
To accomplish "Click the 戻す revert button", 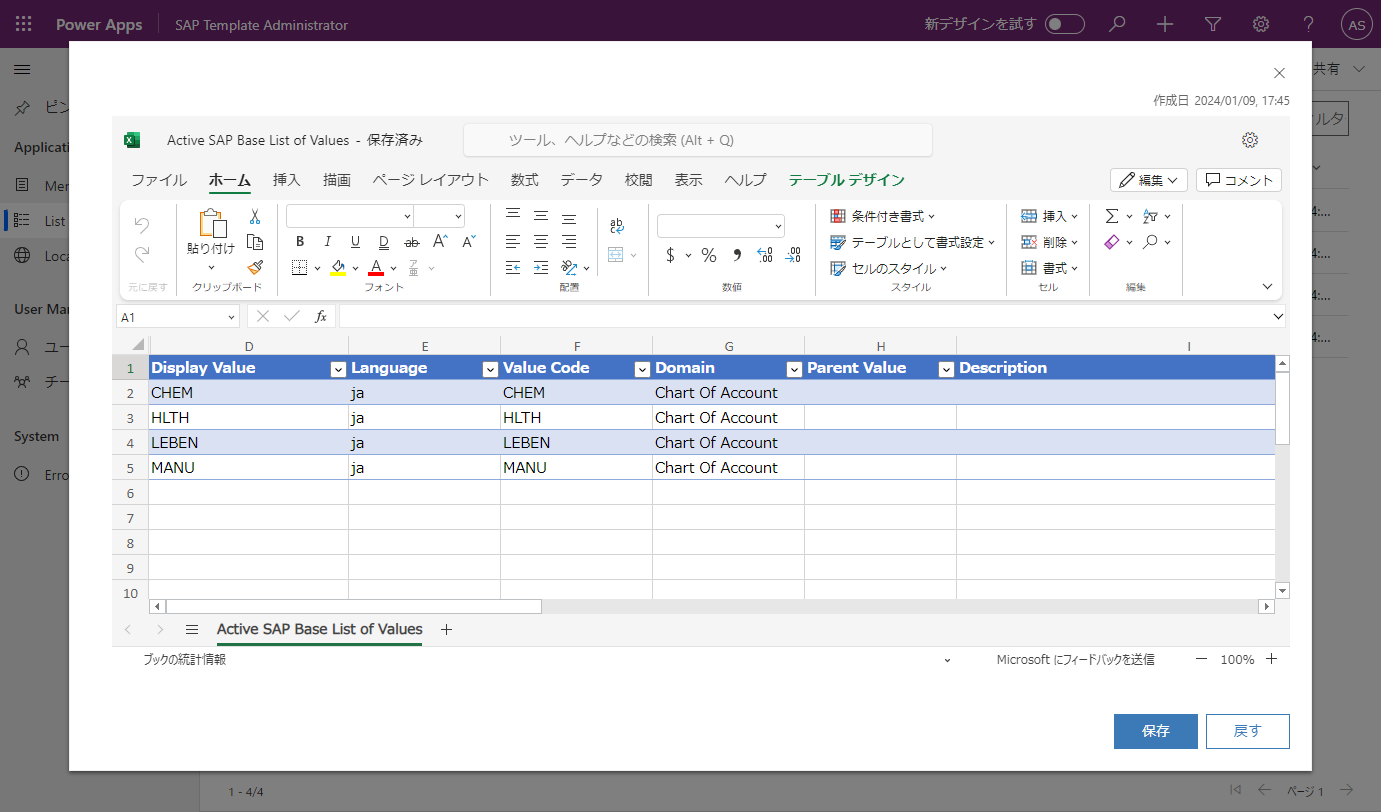I will click(1248, 731).
